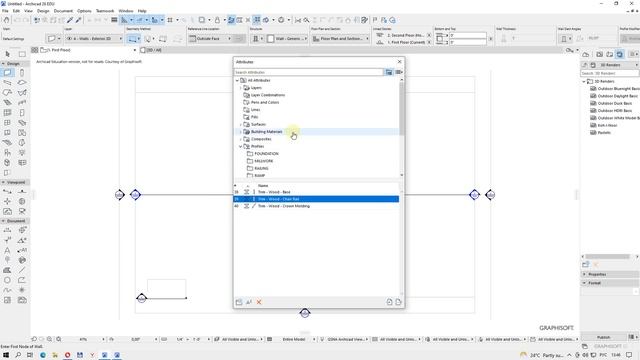Close the Attributes dialog
The image size is (640, 360).
400,62
